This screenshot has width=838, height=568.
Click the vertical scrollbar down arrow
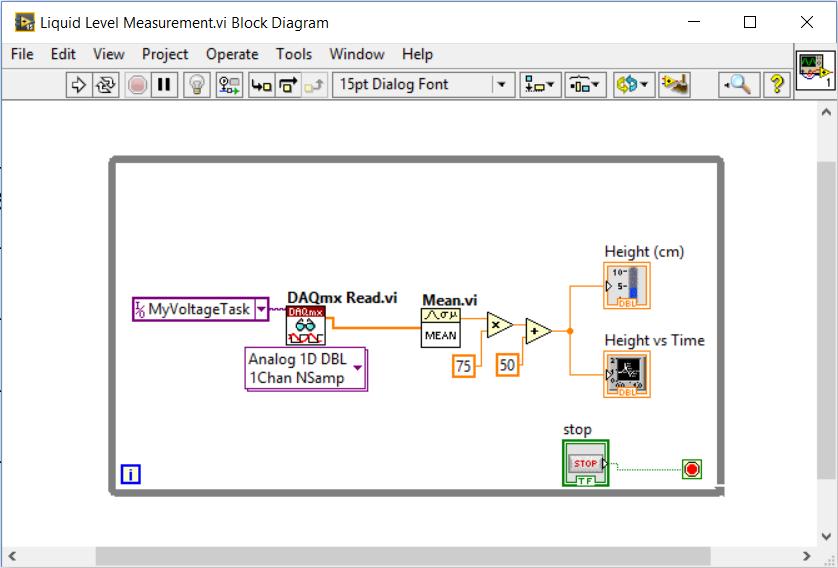tap(826, 536)
